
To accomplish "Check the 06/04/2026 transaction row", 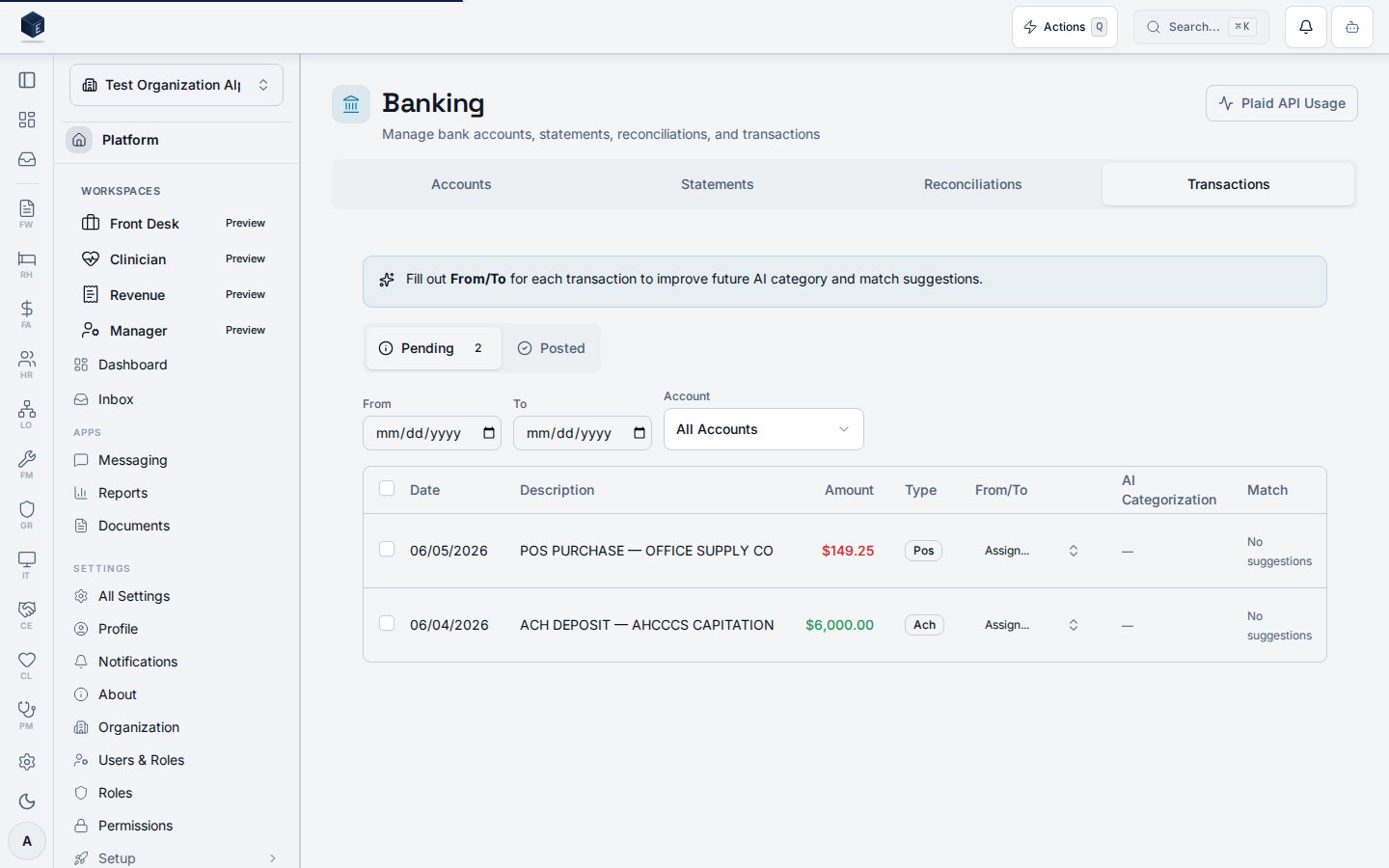I will pyautogui.click(x=387, y=623).
